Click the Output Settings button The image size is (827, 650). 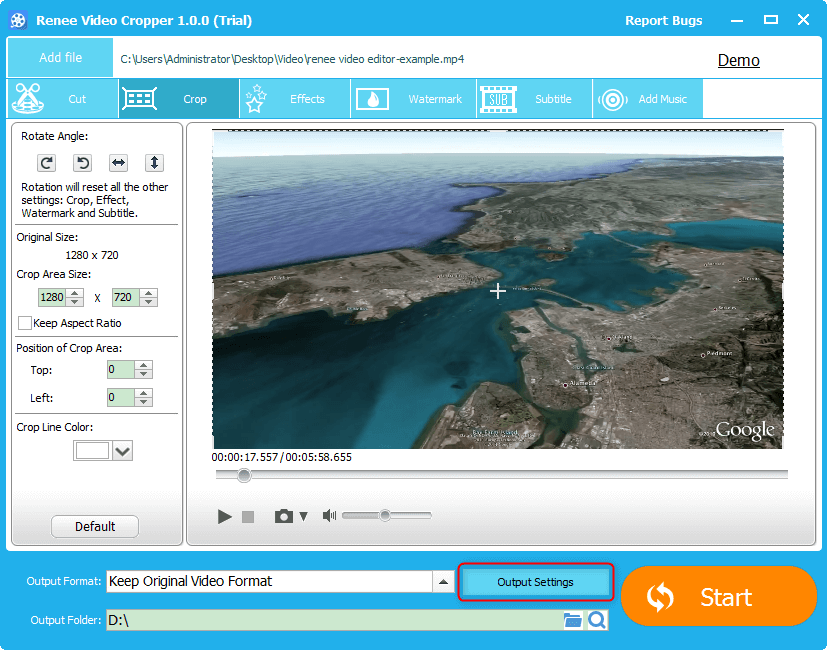click(x=535, y=582)
